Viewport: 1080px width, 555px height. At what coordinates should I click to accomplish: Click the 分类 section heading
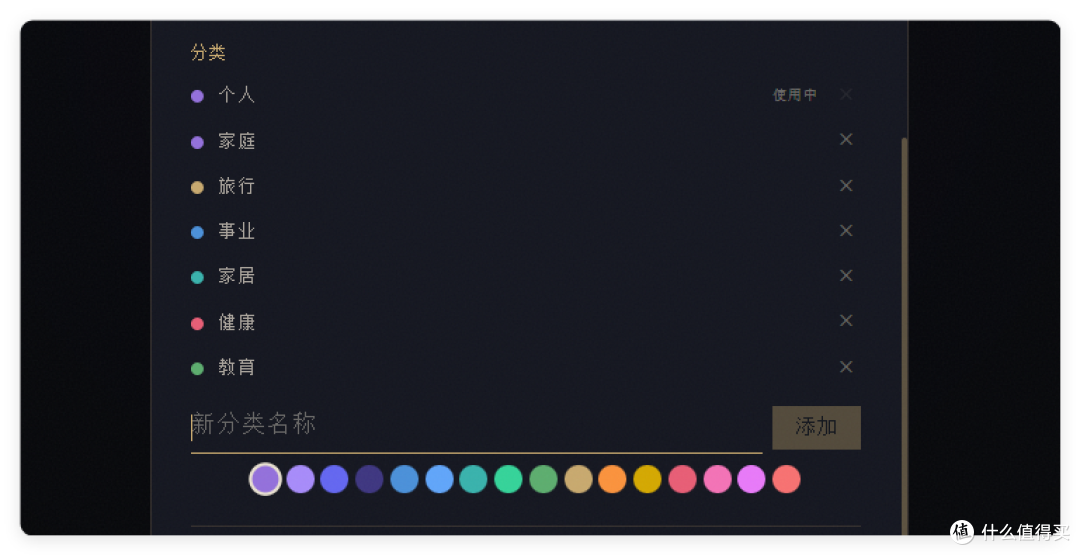(208, 52)
